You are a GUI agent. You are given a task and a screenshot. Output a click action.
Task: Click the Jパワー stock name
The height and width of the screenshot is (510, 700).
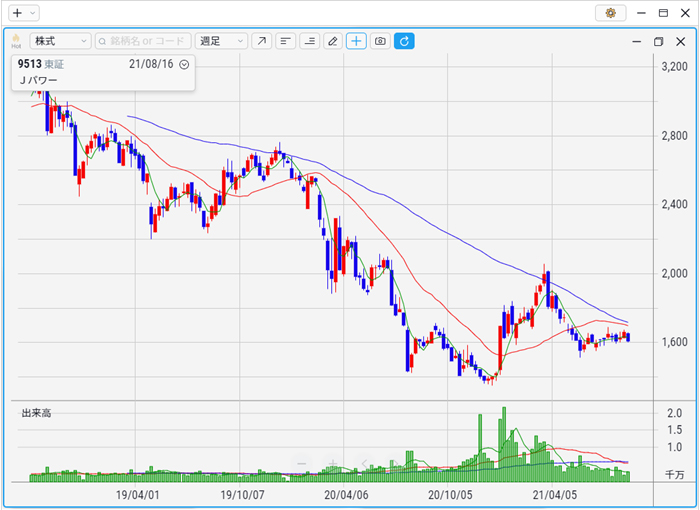(38, 81)
